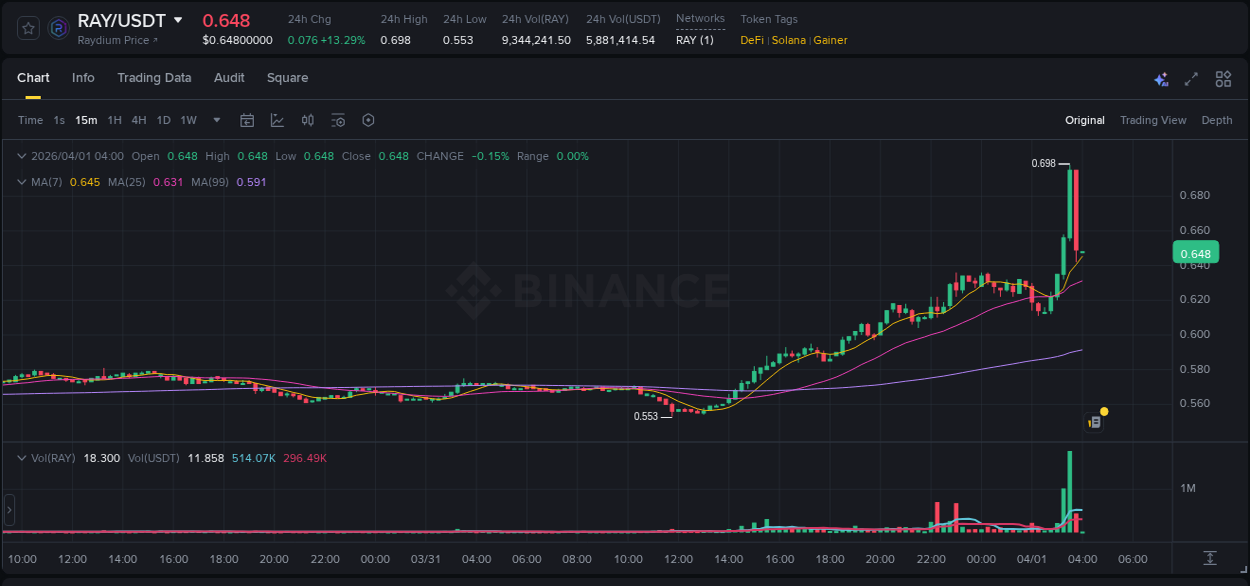Click the yellow notification dot on chart
Screen dimensions: 1250x586
1103,411
